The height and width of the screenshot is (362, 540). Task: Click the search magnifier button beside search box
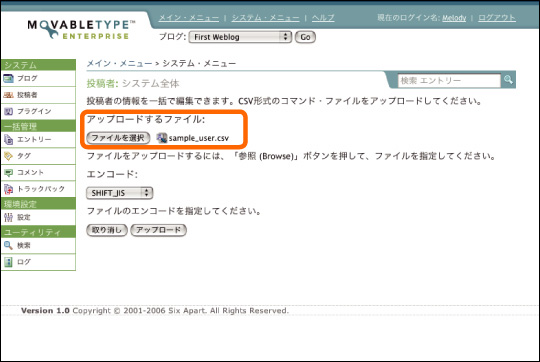click(508, 80)
